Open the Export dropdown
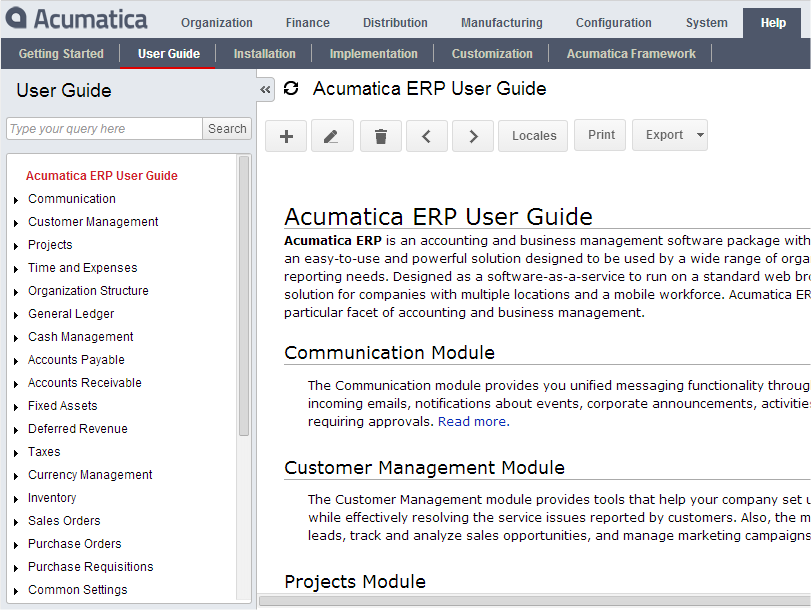This screenshot has height=610, width=811. click(670, 135)
